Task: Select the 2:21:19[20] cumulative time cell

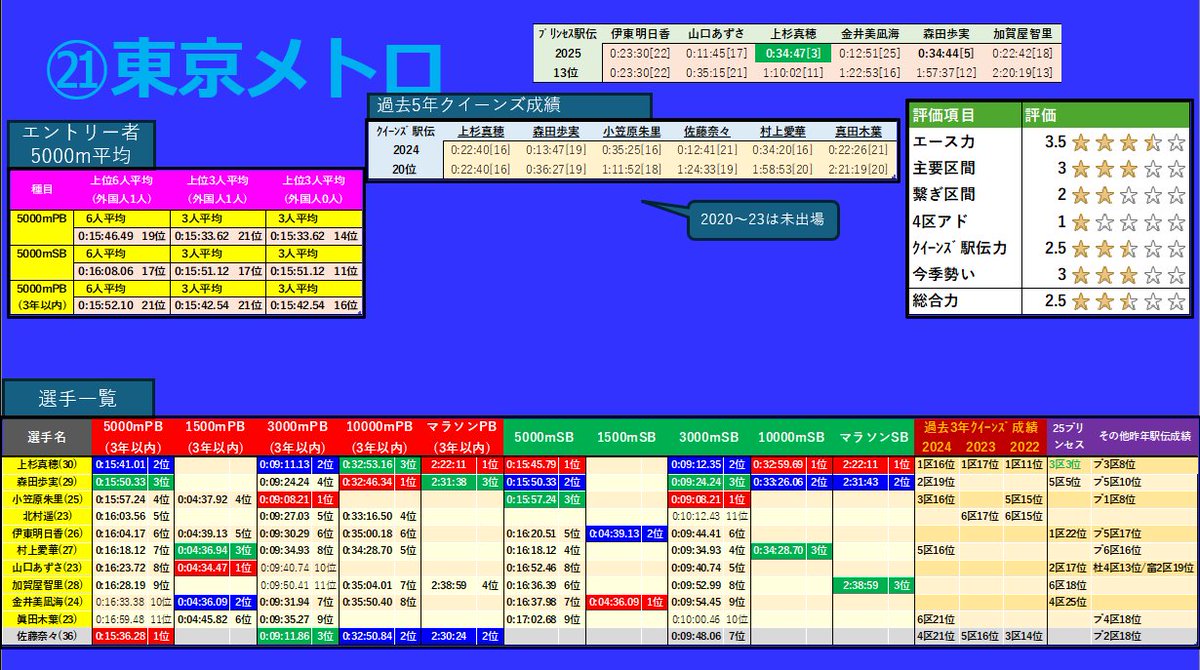Action: pyautogui.click(x=859, y=169)
